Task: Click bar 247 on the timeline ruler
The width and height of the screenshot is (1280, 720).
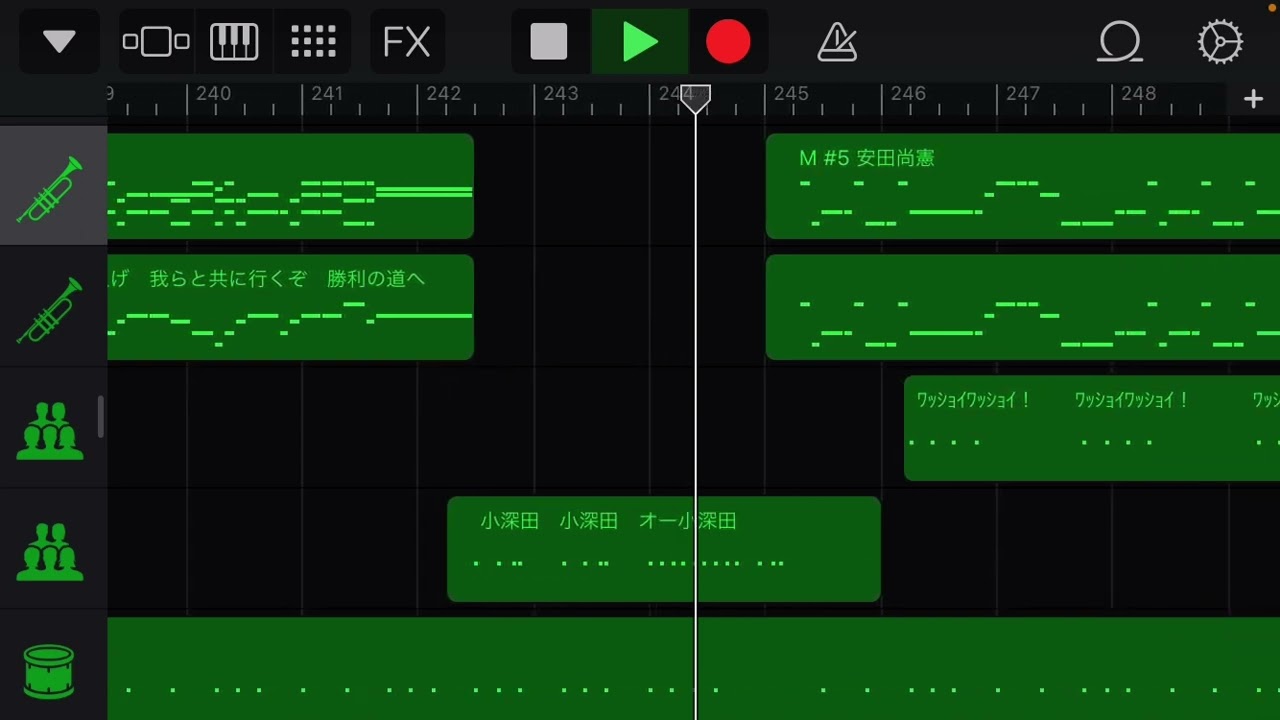Action: pos(1023,95)
